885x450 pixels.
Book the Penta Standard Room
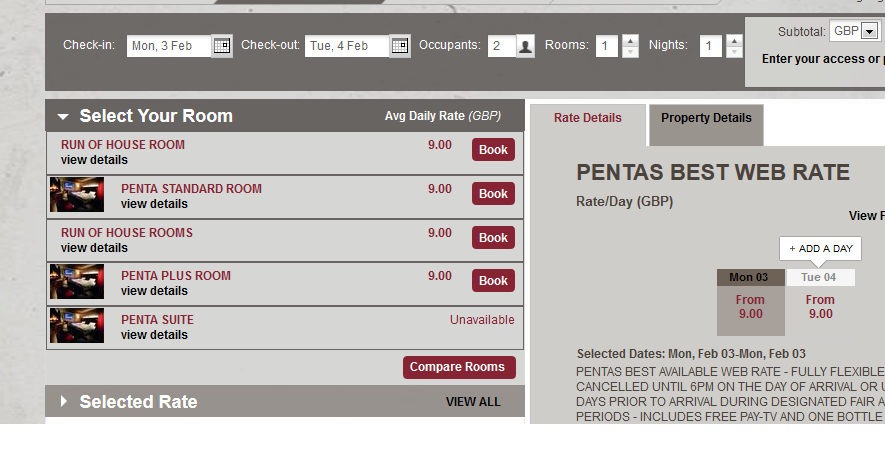tap(493, 194)
